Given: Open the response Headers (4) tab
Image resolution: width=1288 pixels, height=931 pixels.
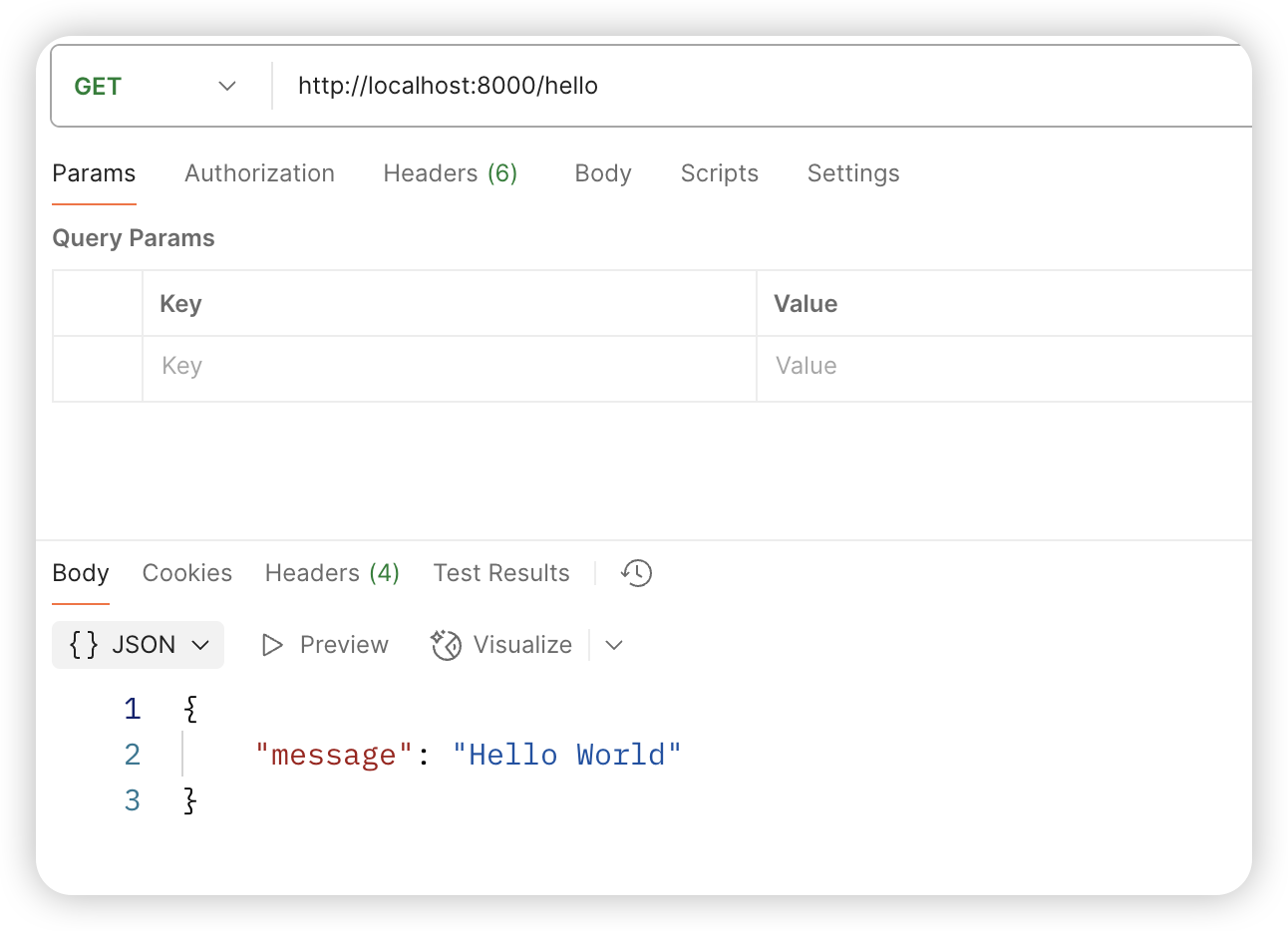Looking at the screenshot, I should point(332,573).
